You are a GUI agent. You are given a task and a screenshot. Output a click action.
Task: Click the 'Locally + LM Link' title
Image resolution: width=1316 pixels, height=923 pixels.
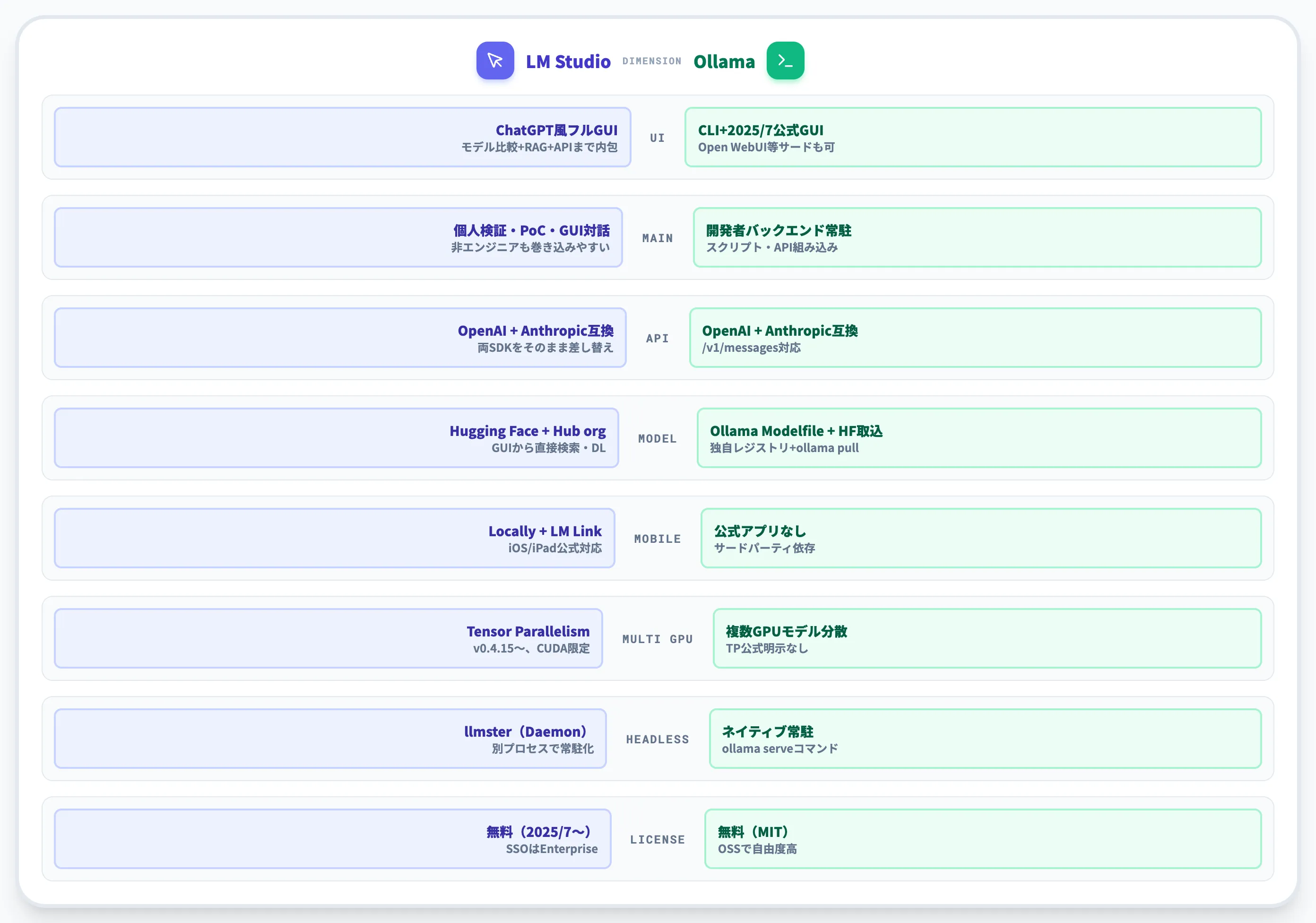point(545,531)
